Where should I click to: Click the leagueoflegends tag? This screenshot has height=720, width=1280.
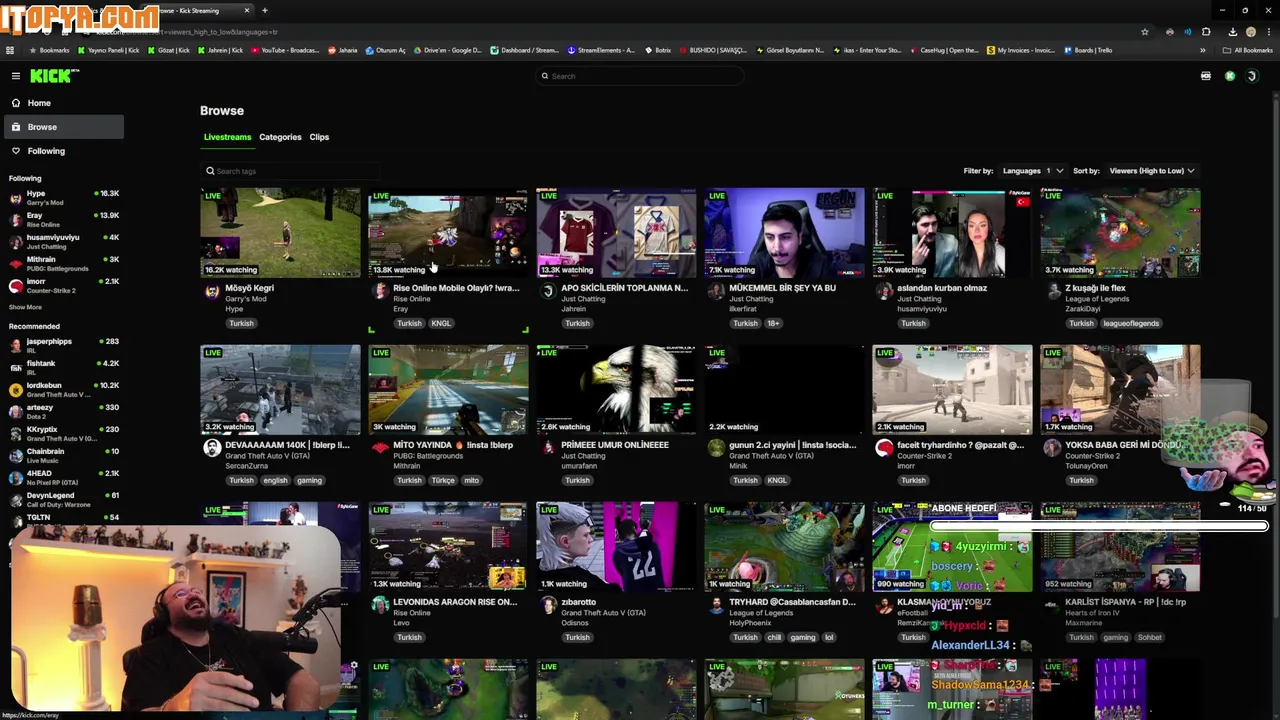point(1131,323)
